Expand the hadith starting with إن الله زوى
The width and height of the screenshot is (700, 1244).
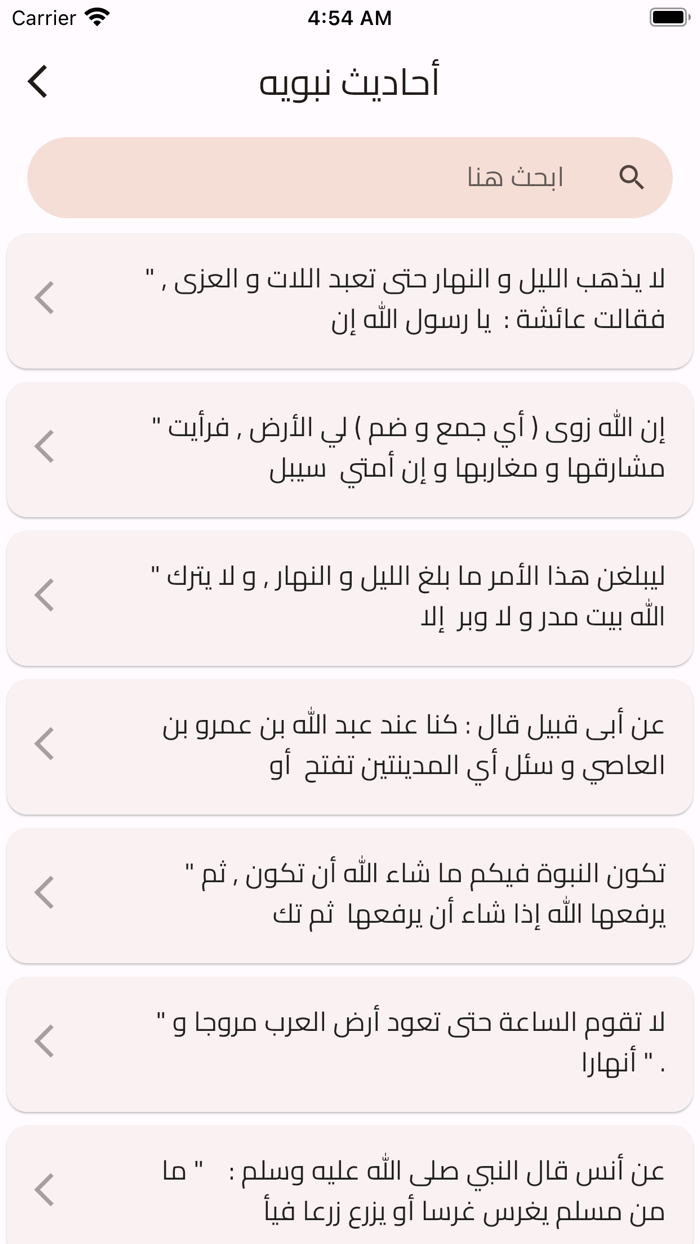tap(350, 449)
